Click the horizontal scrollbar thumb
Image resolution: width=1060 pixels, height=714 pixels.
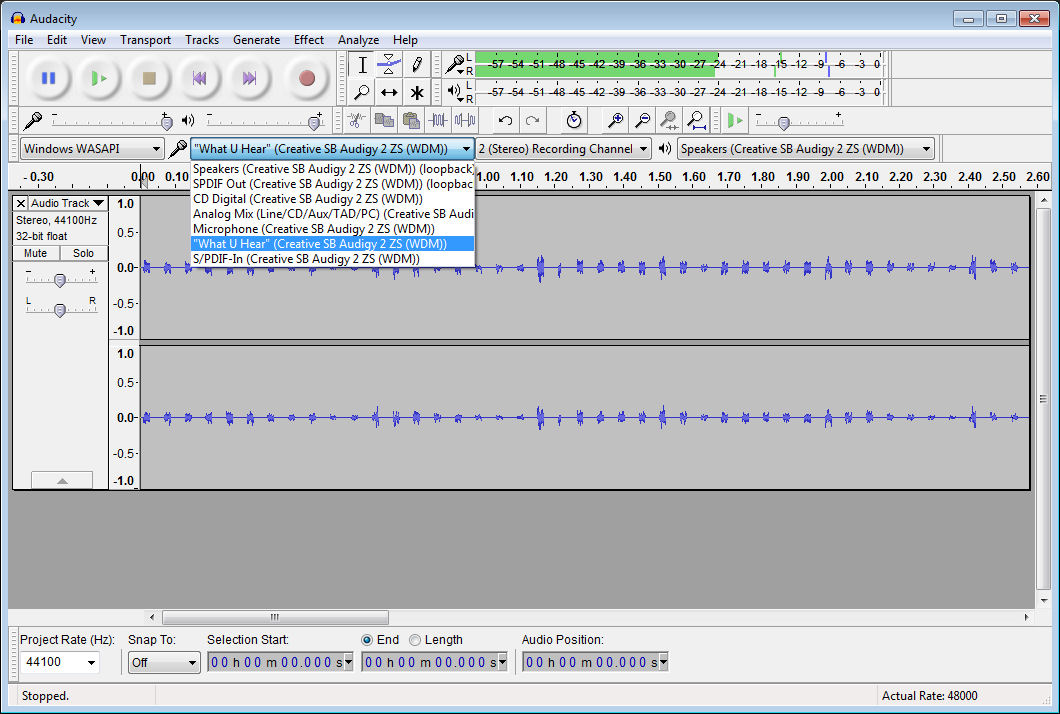tap(275, 617)
